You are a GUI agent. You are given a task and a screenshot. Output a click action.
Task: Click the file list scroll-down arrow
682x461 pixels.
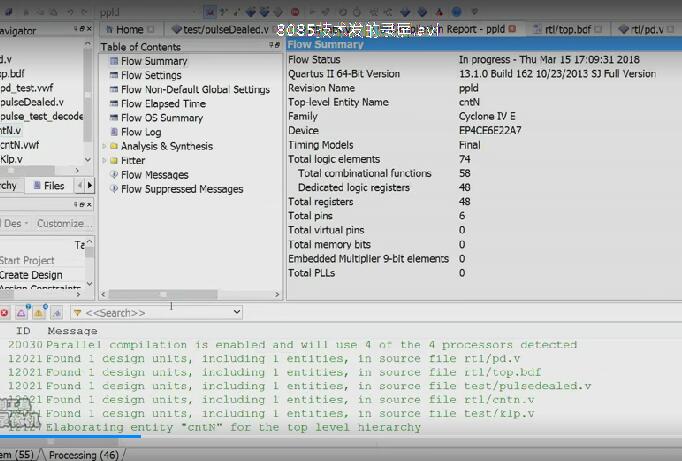(x=88, y=160)
